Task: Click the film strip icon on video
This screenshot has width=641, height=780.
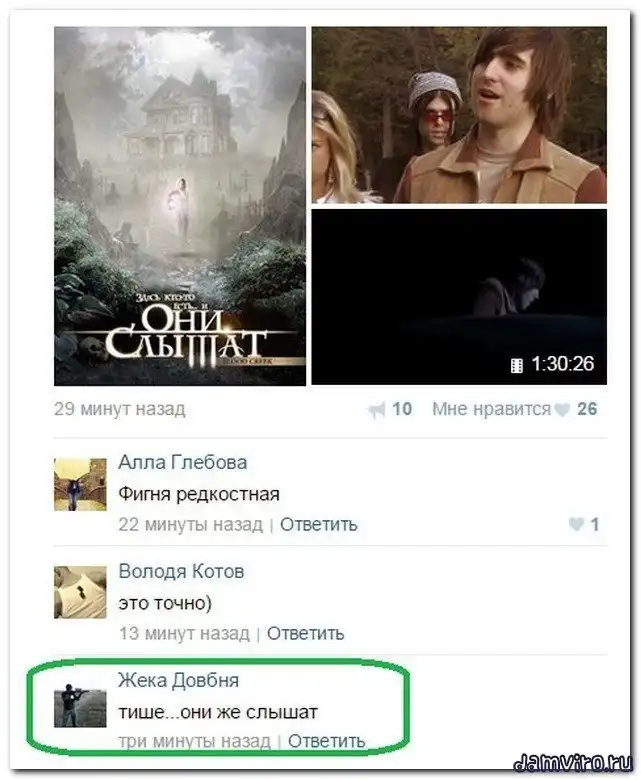Action: 517,366
